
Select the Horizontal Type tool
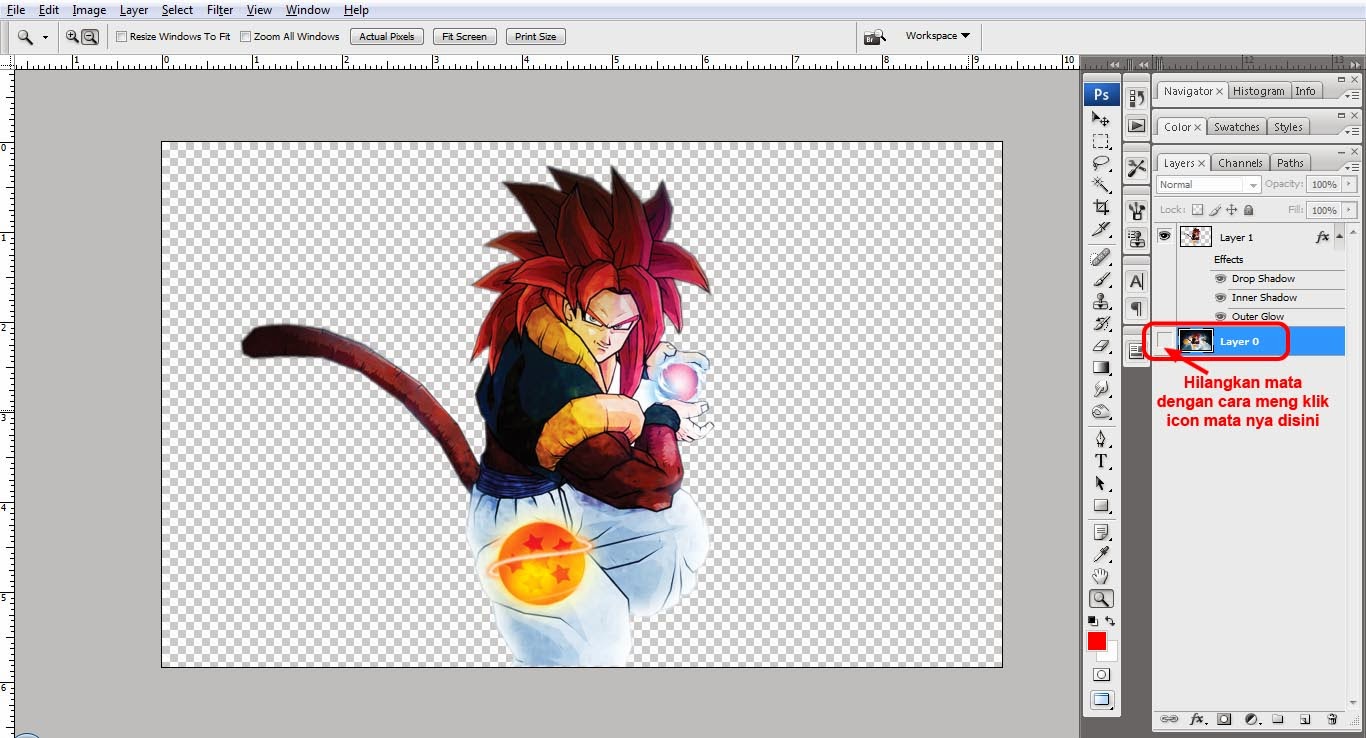[x=1101, y=461]
